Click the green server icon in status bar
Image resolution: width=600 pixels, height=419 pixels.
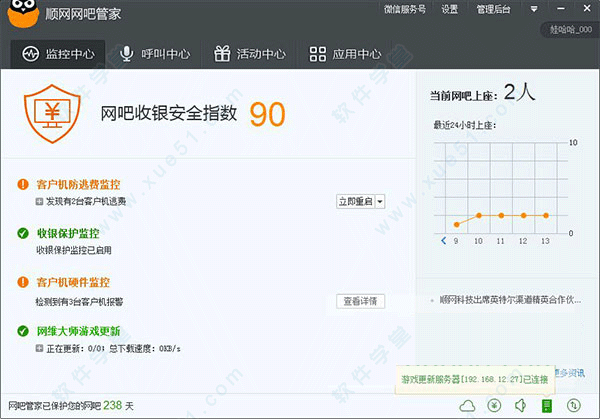[x=547, y=406]
